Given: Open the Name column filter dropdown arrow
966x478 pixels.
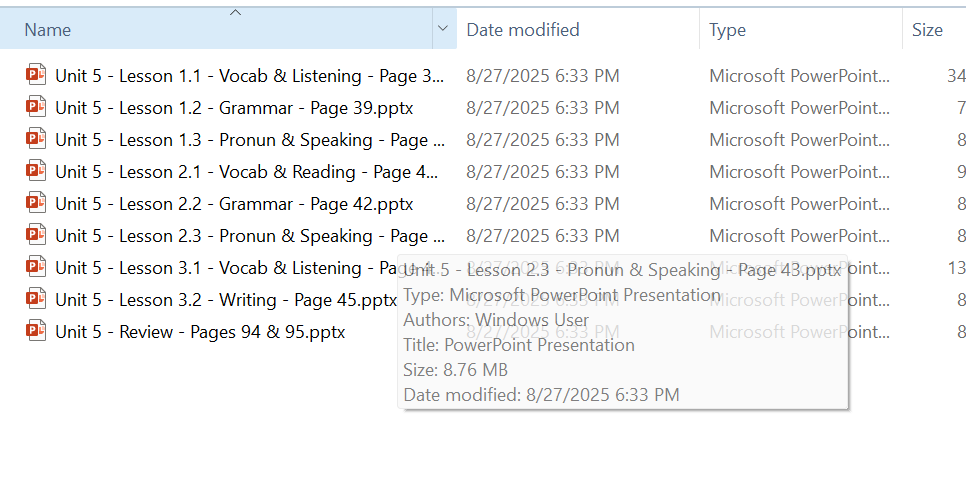Looking at the screenshot, I should (443, 30).
